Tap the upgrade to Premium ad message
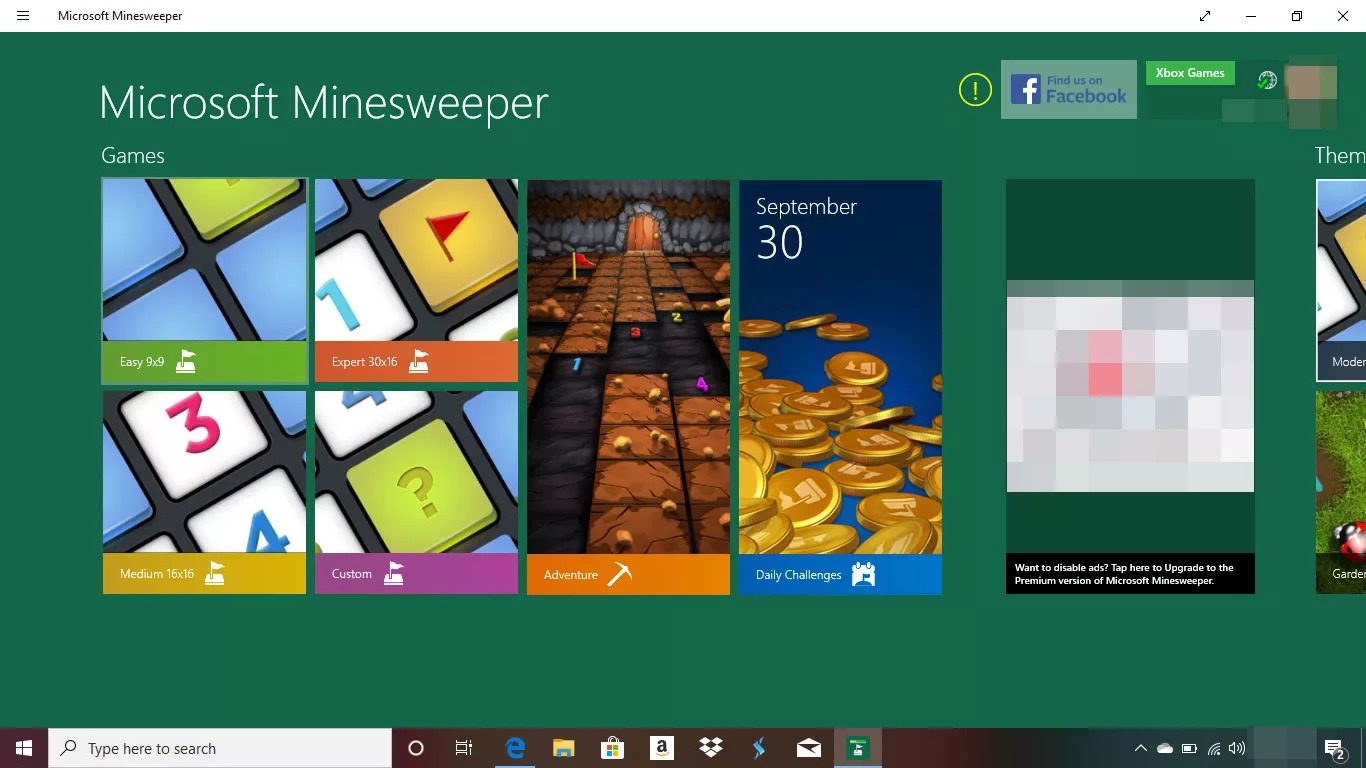 (1130, 574)
